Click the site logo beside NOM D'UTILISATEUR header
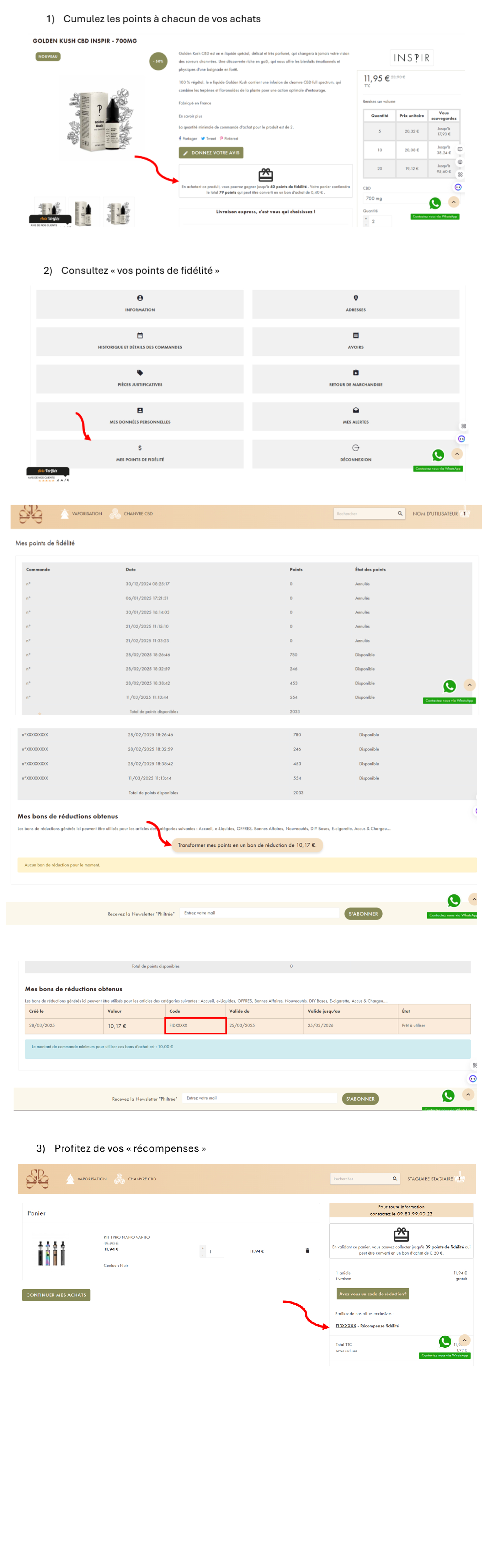 [x=30, y=514]
